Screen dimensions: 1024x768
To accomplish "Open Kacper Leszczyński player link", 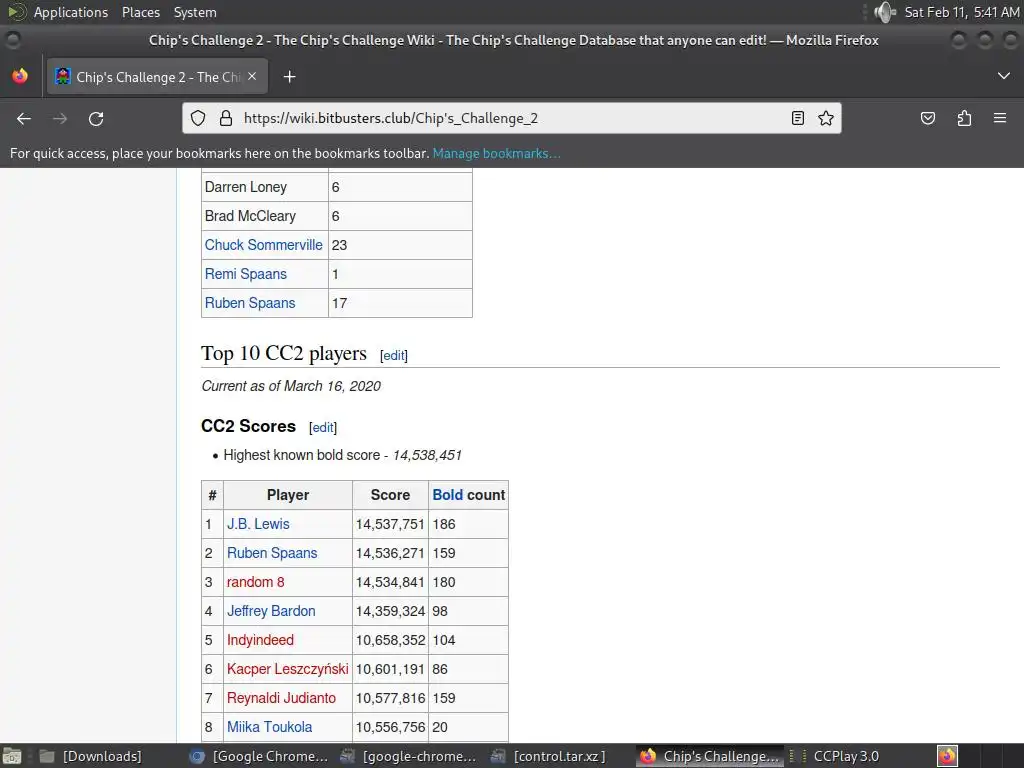I will click(x=287, y=669).
